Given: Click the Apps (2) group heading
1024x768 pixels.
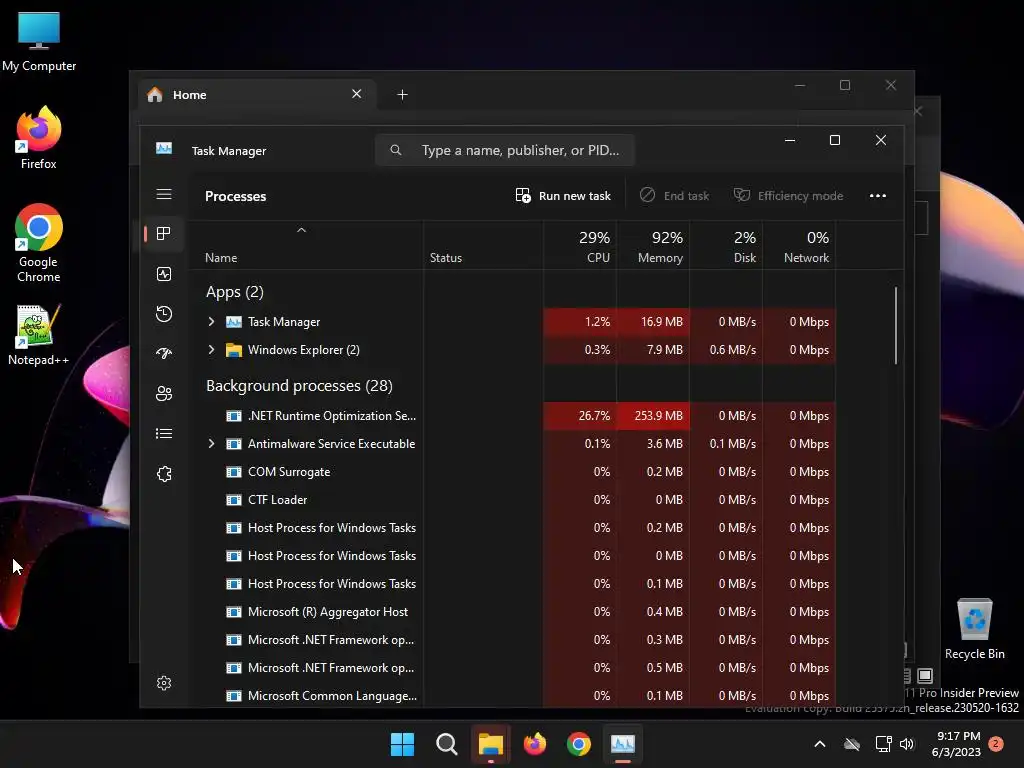Looking at the screenshot, I should 234,292.
